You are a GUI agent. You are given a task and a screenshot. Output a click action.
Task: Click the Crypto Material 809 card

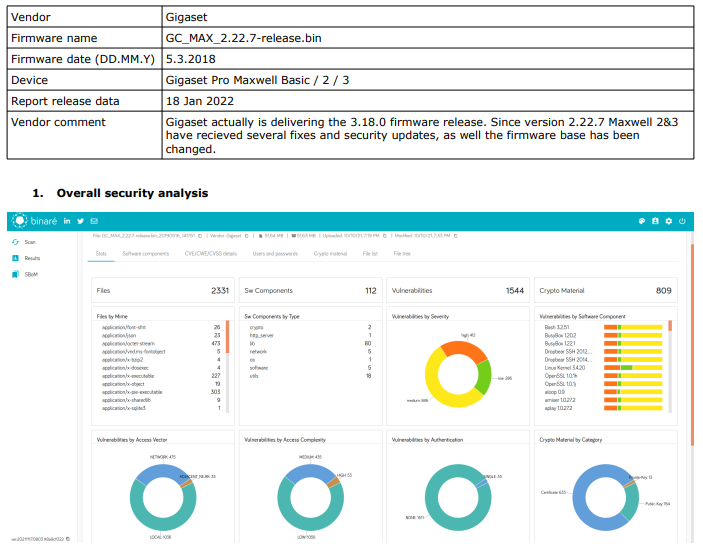(606, 290)
